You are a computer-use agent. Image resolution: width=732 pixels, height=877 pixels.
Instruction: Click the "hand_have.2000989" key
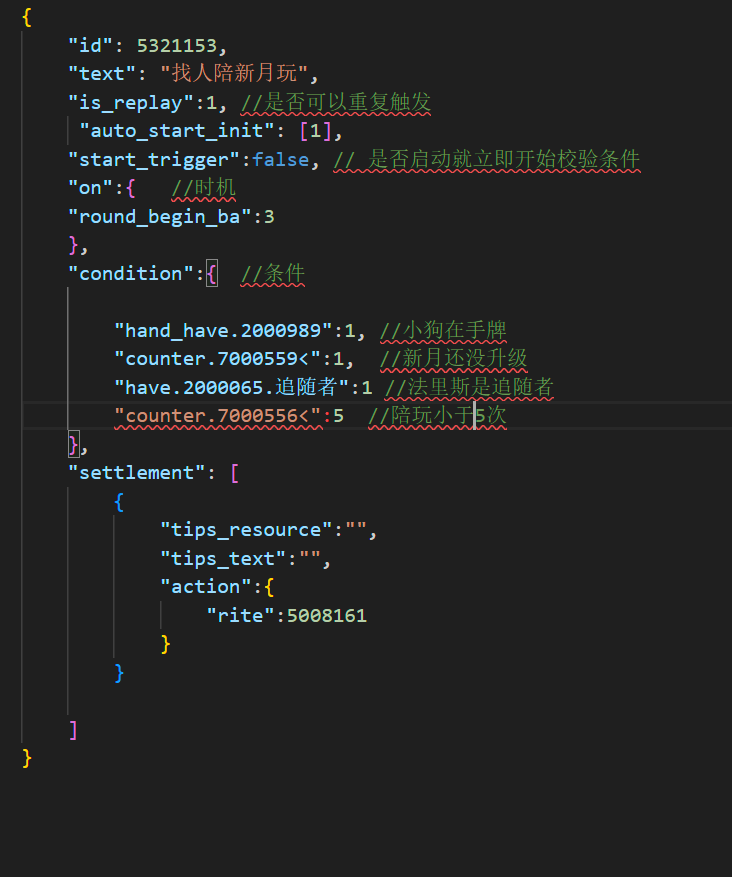click(x=224, y=330)
